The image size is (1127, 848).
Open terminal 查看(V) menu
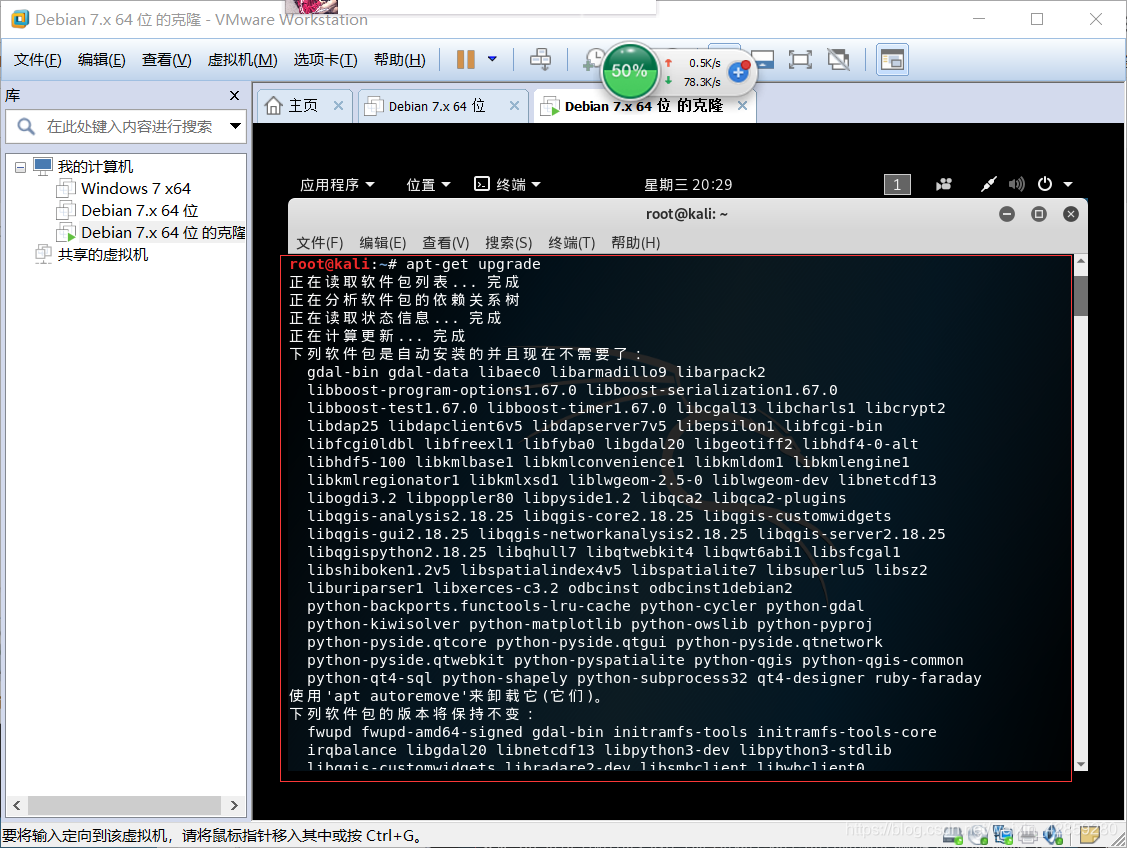pyautogui.click(x=446, y=243)
